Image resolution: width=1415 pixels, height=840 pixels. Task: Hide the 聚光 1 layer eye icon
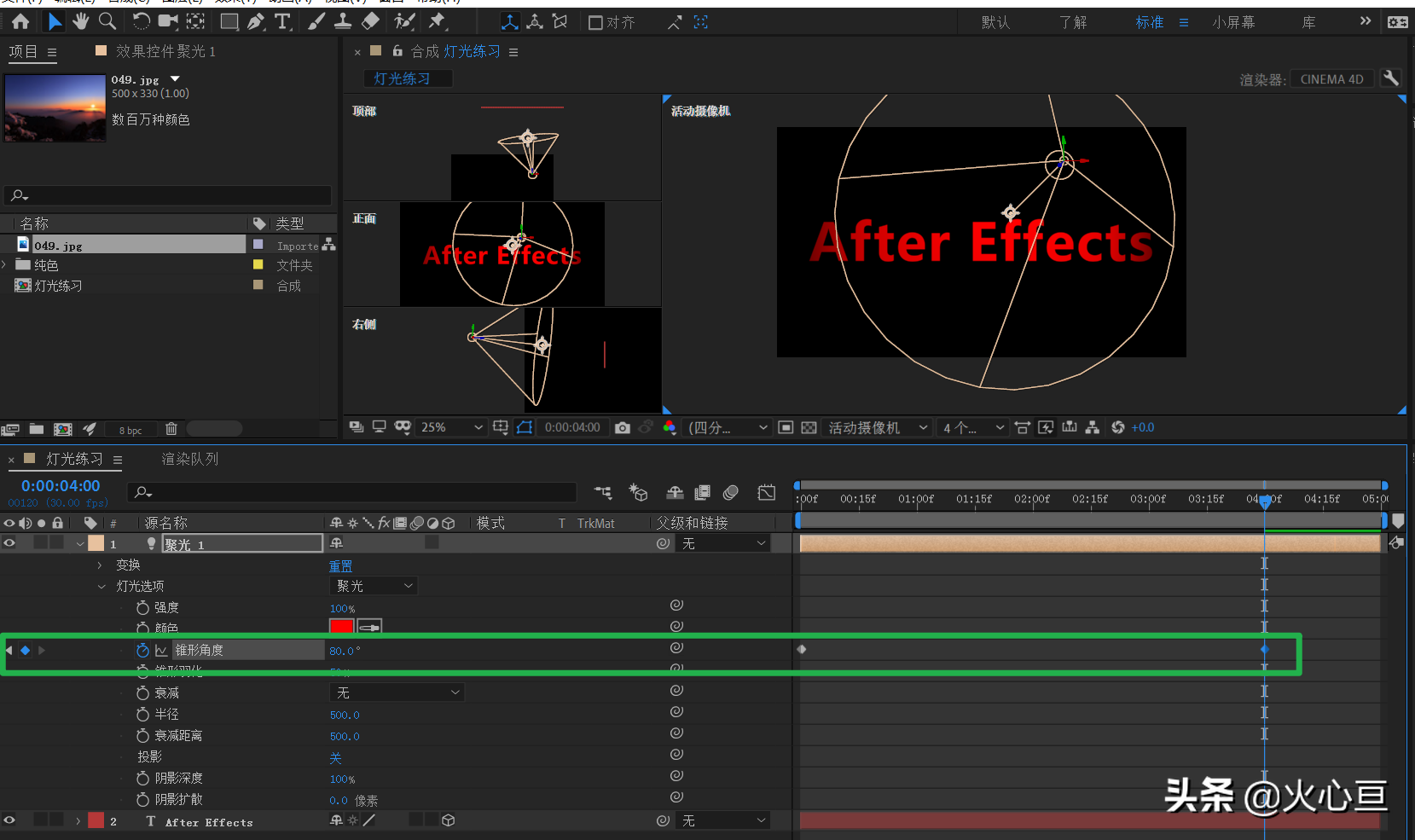click(x=9, y=543)
